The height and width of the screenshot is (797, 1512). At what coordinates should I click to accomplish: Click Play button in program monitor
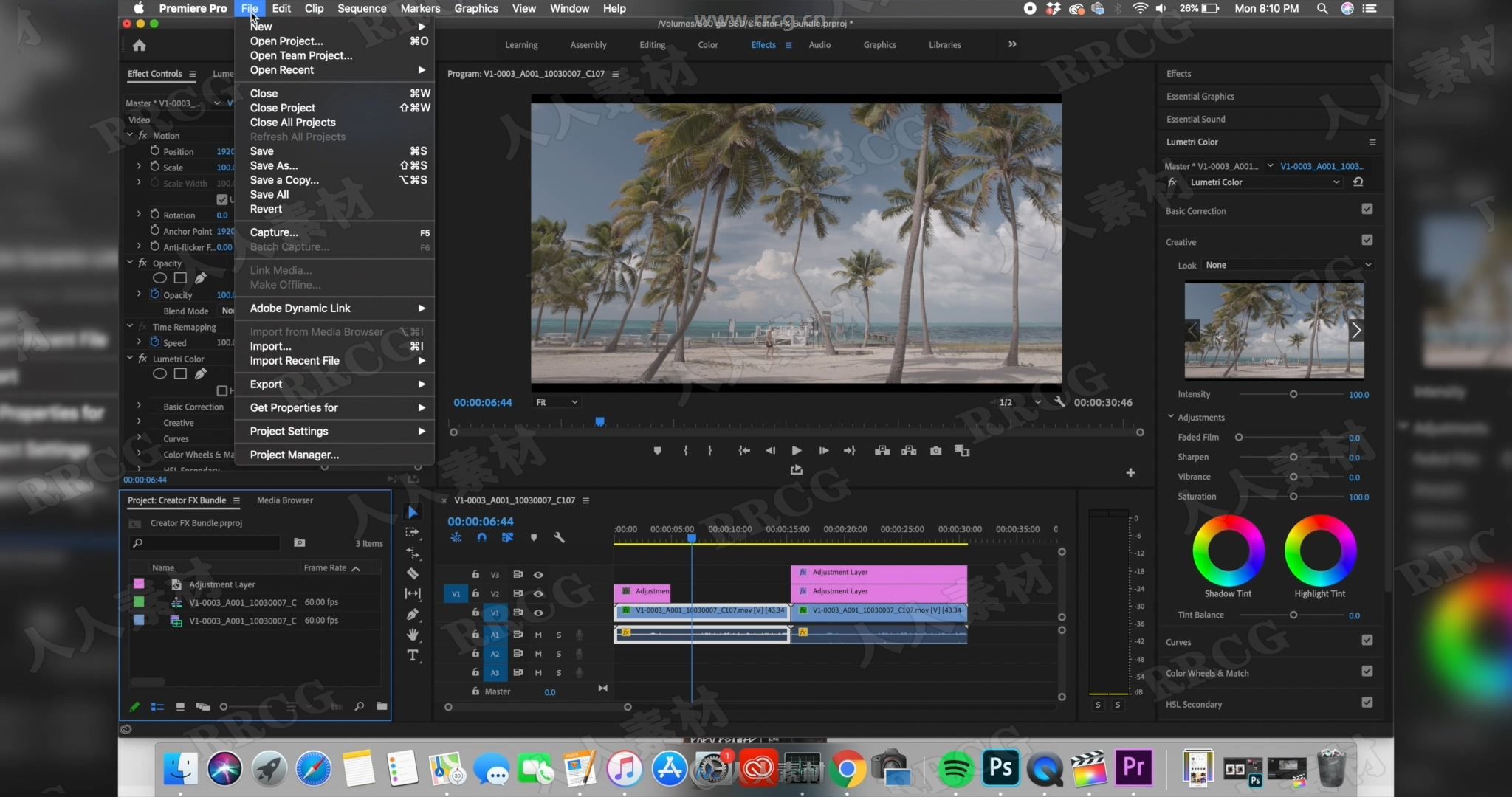795,450
